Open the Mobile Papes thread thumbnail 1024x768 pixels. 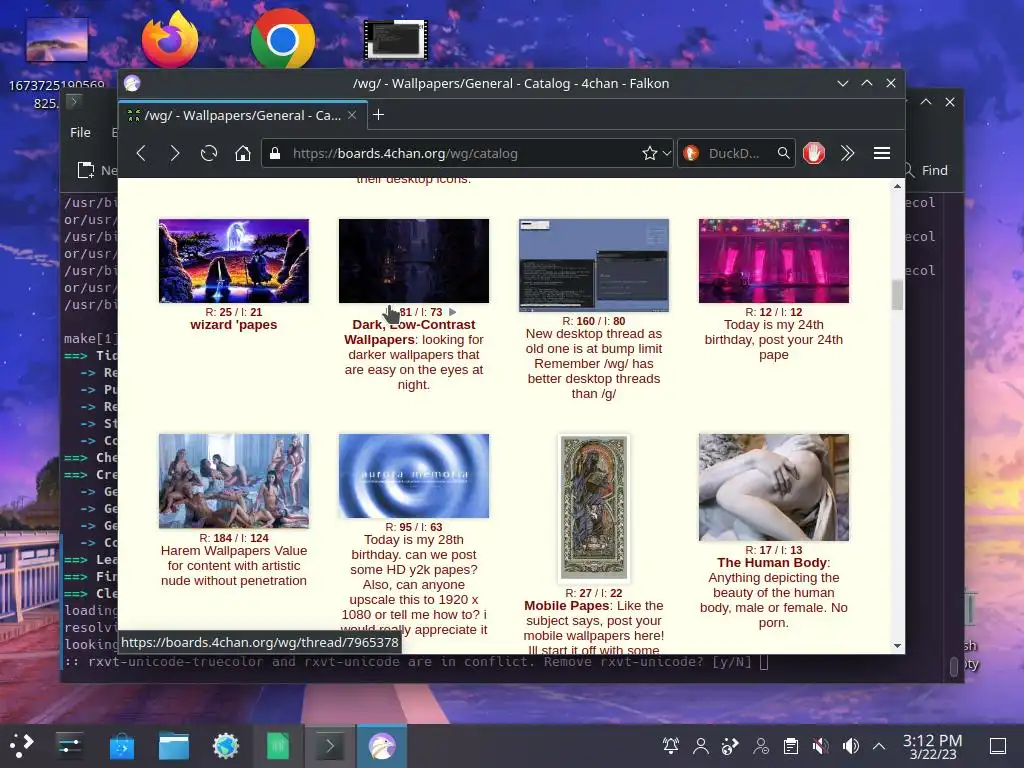click(594, 507)
